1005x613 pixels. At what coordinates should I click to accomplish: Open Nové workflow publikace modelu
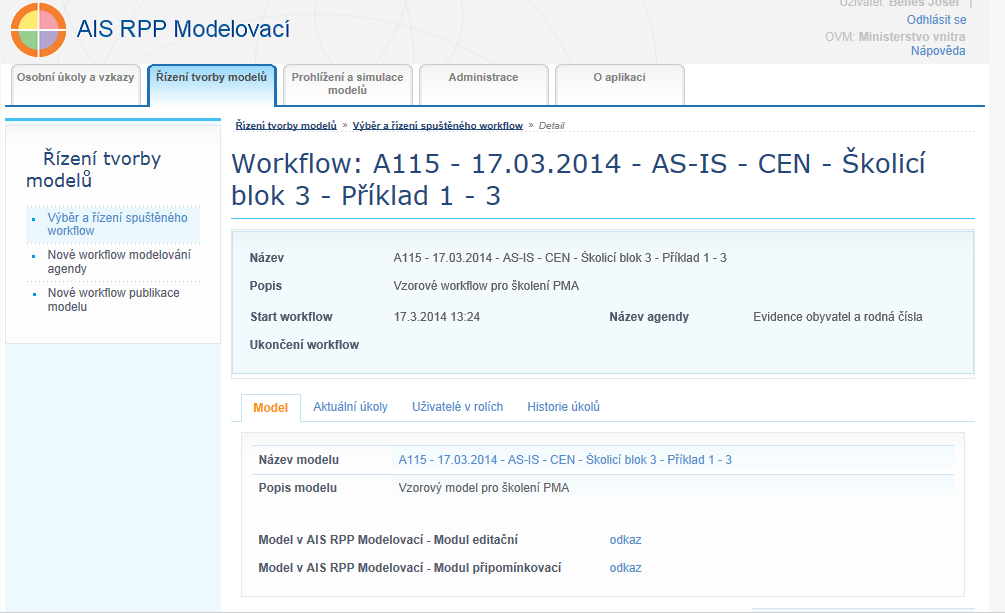coord(113,299)
